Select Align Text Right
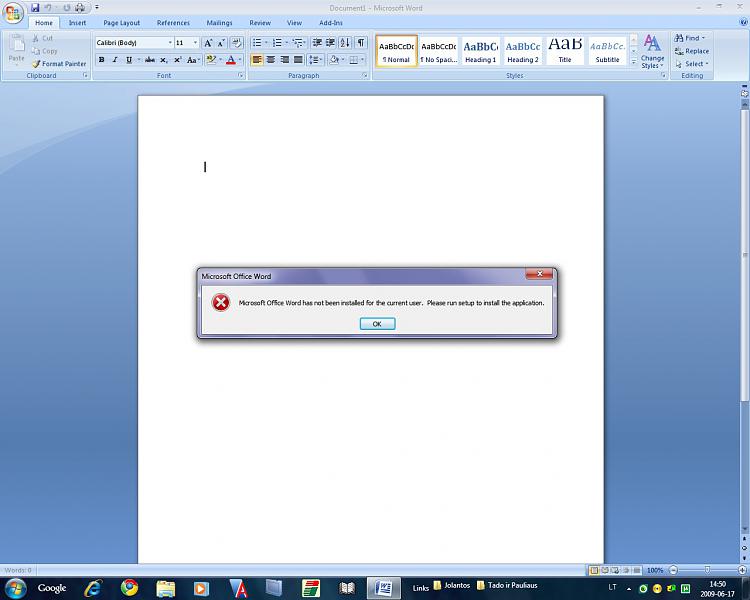750x600 pixels. [x=285, y=60]
